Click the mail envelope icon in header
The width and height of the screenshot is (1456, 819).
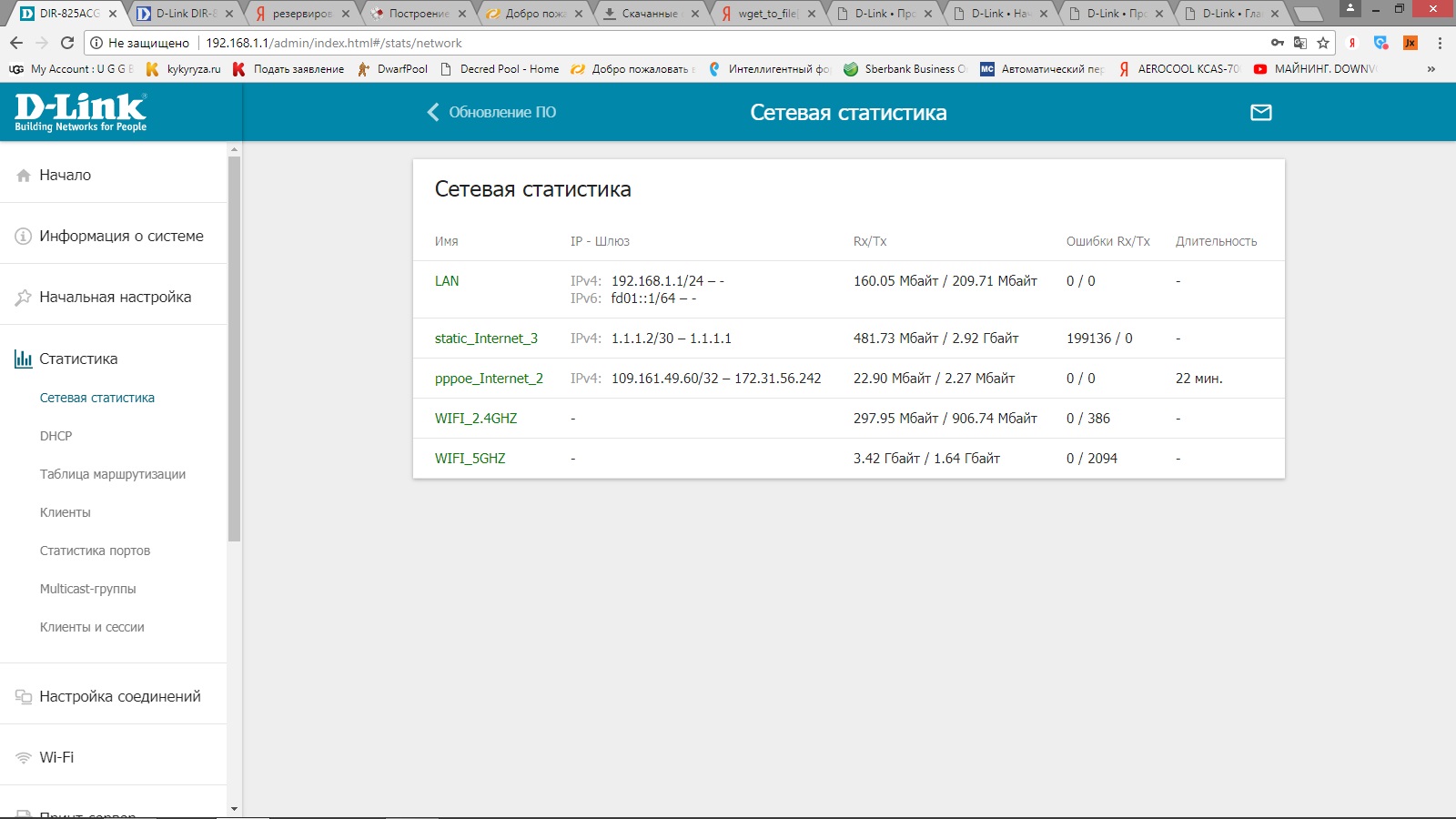point(1260,112)
